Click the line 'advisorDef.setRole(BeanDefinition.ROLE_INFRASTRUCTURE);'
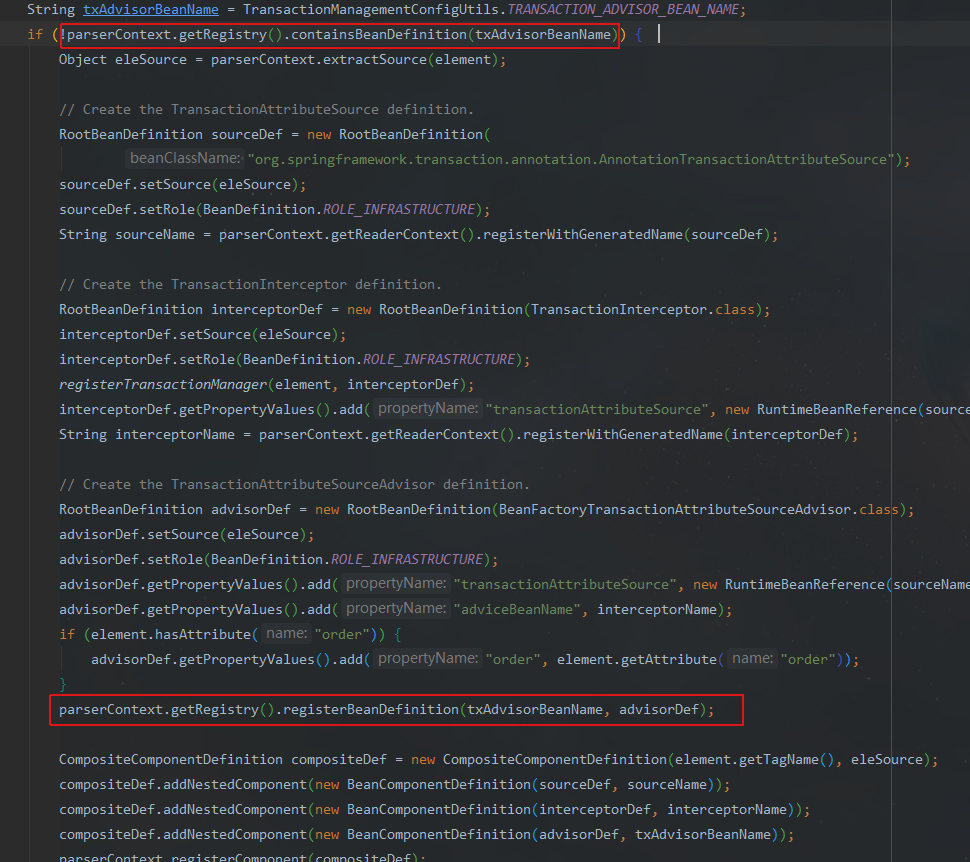 tap(278, 559)
